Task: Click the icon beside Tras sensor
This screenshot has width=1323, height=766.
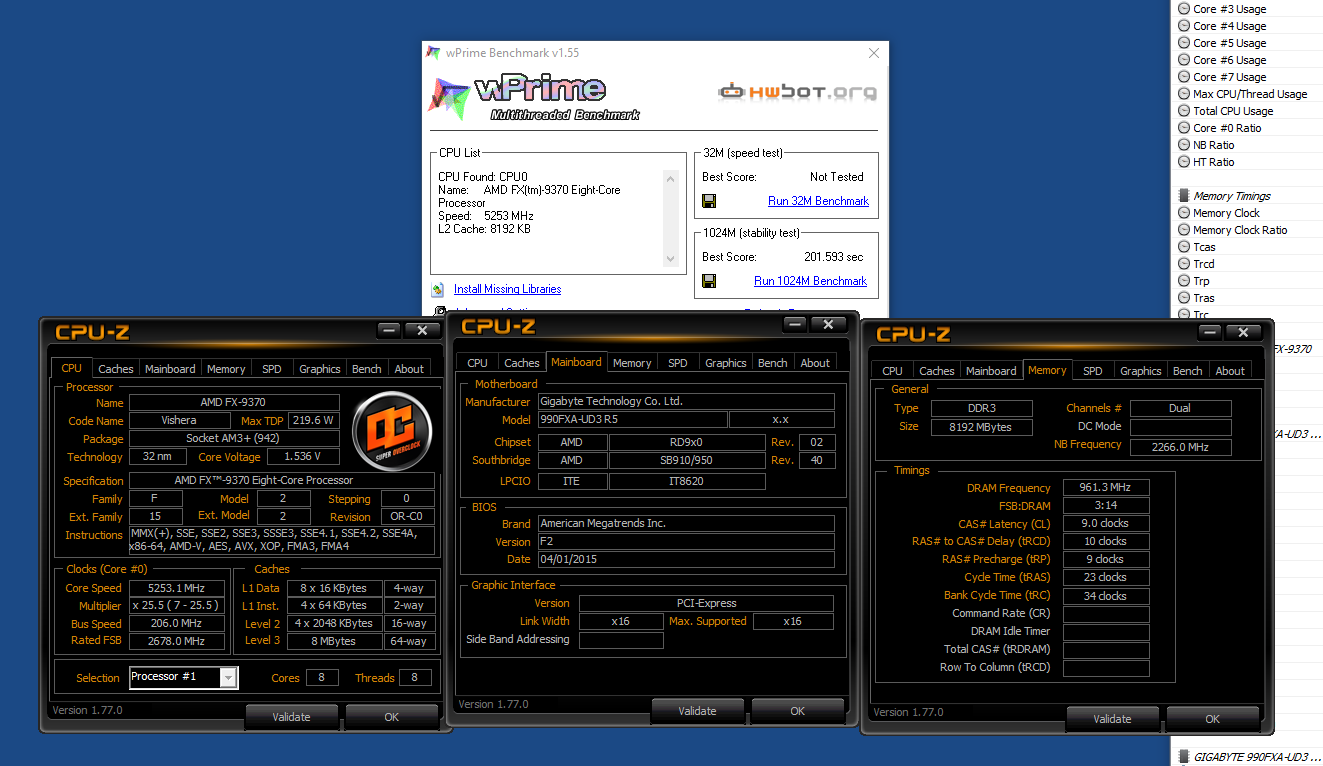Action: tap(1184, 298)
